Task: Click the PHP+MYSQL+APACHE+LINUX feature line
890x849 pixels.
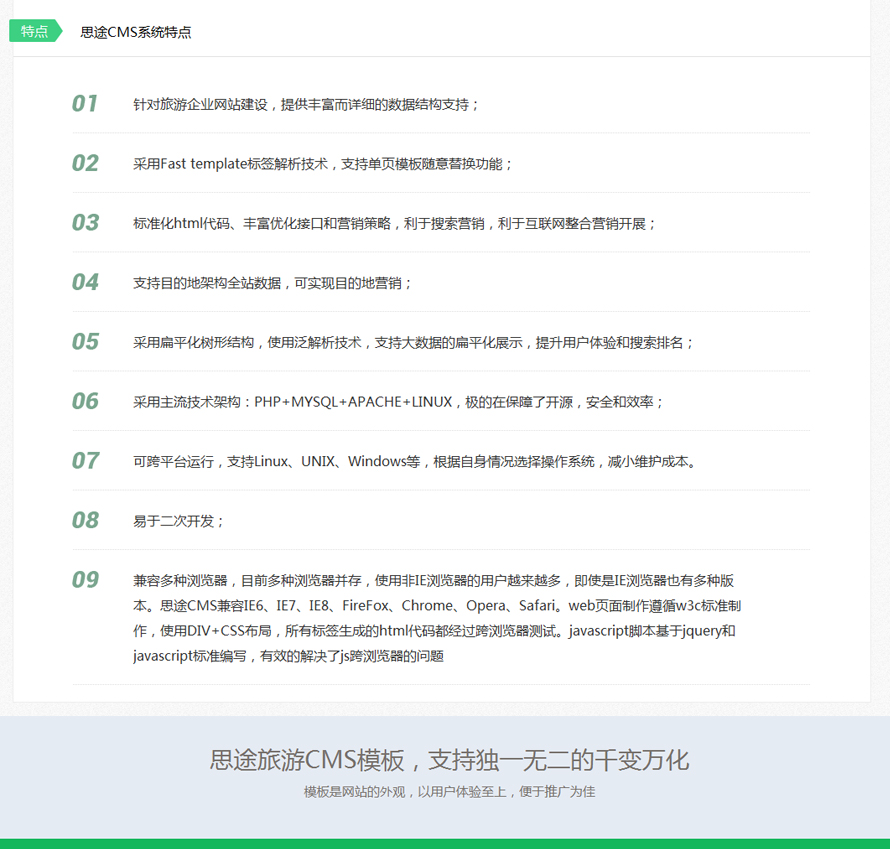Action: [398, 402]
